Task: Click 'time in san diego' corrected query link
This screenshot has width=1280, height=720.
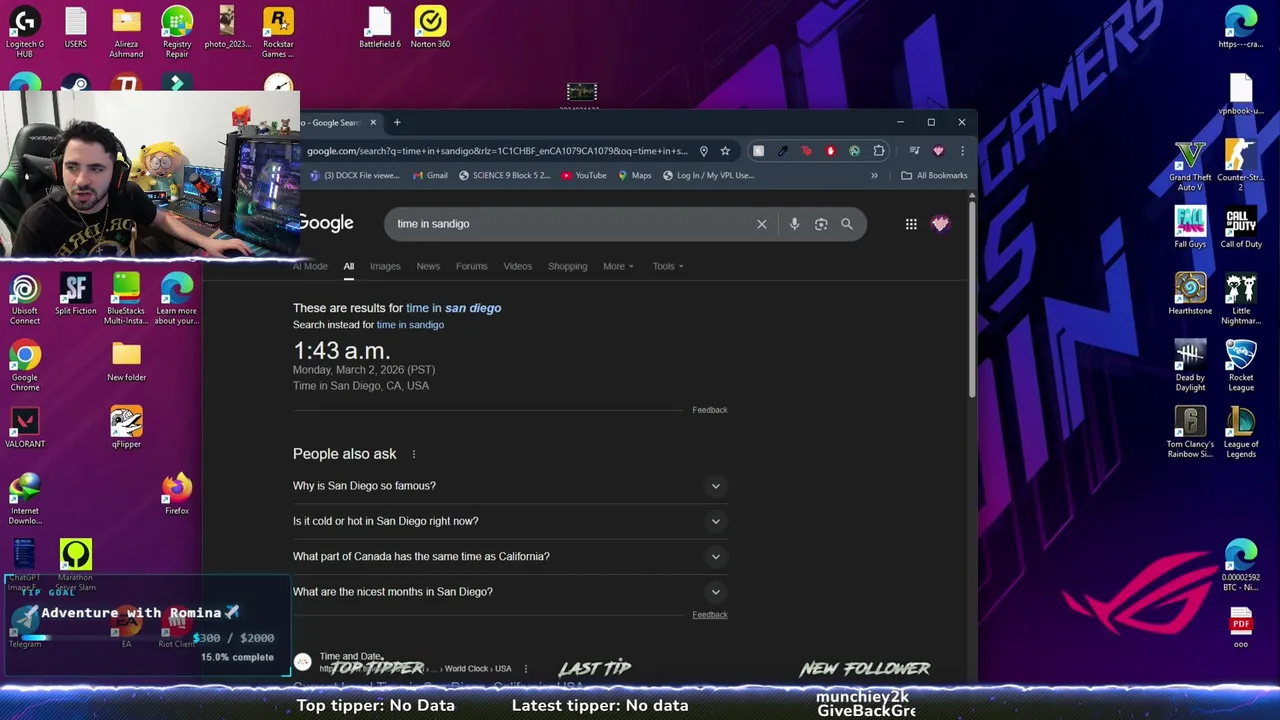Action: click(453, 308)
